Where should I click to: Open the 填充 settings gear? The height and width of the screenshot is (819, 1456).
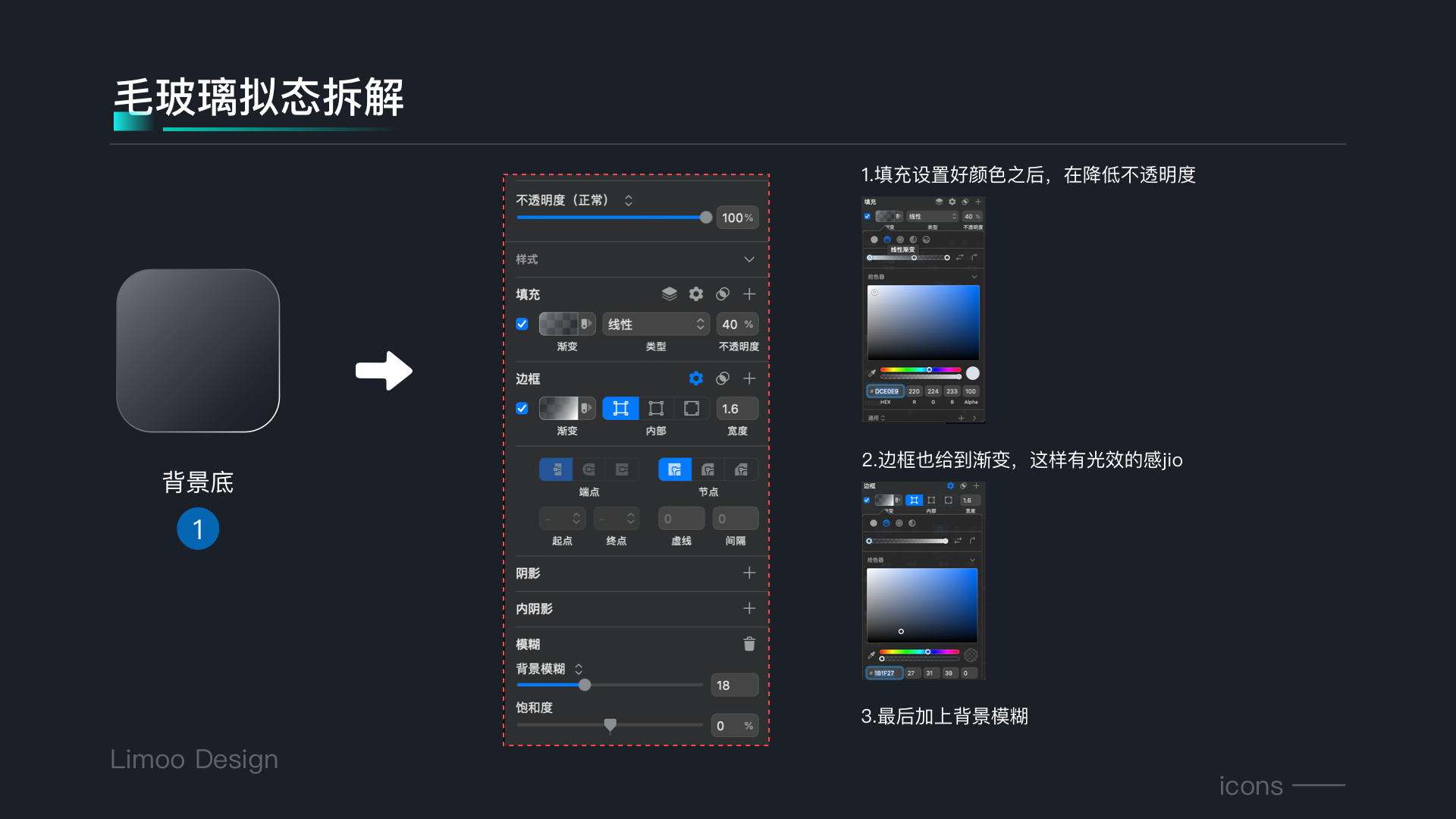click(695, 293)
